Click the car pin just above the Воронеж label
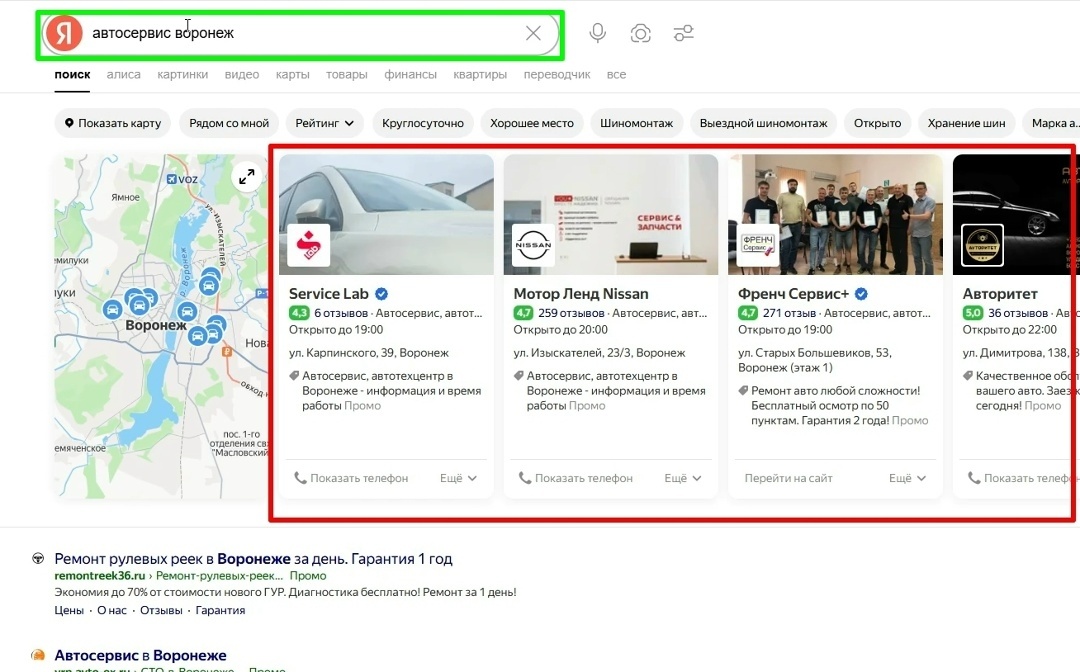 [x=140, y=303]
